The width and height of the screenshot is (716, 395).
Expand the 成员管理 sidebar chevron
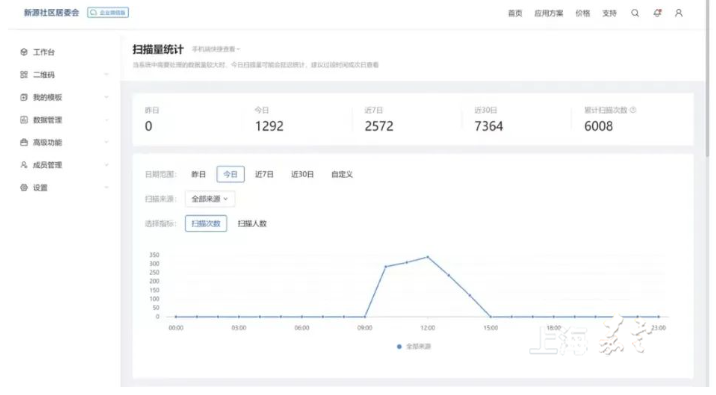(106, 165)
